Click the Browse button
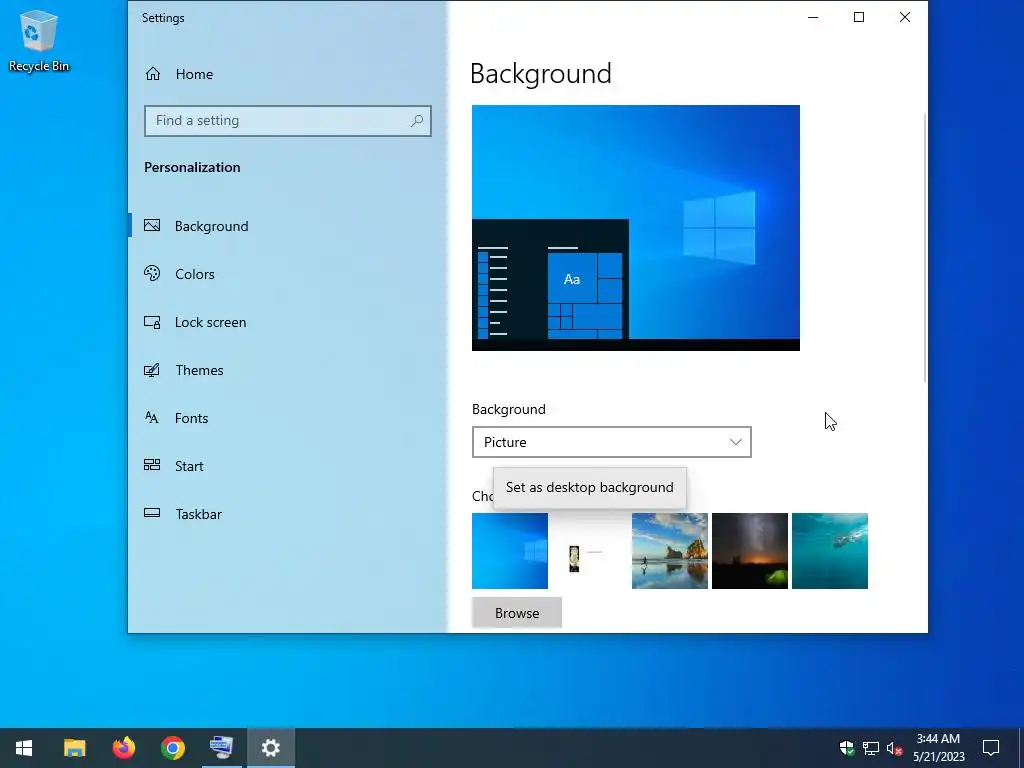This screenshot has height=768, width=1024. coord(517,613)
